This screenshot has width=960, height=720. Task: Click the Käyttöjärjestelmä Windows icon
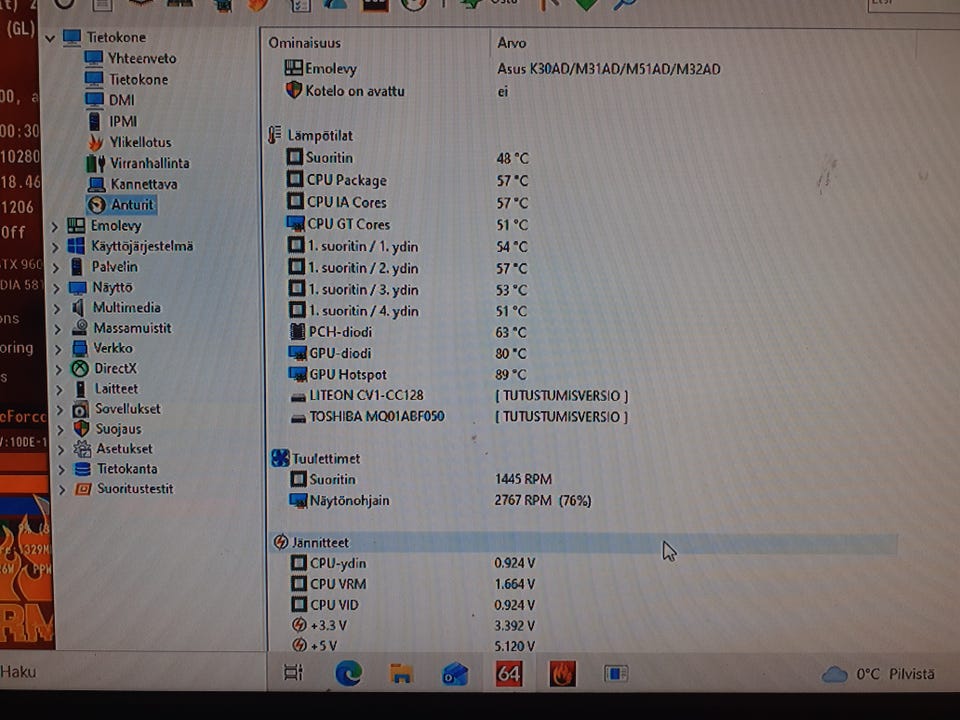click(76, 246)
